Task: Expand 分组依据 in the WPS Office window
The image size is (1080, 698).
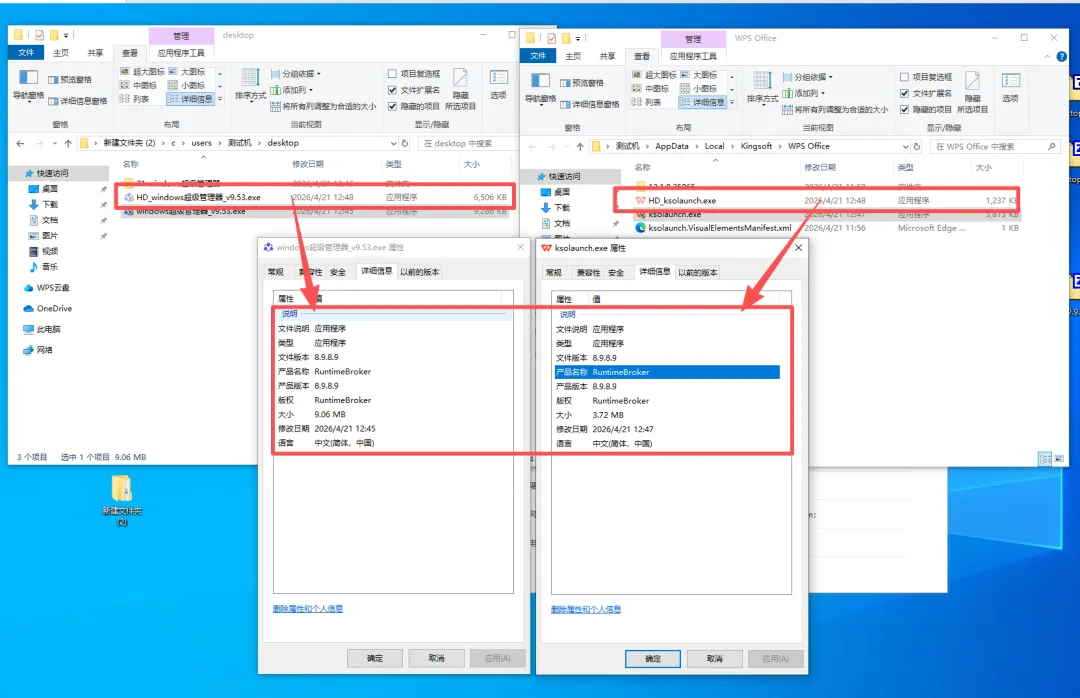Action: [x=808, y=77]
